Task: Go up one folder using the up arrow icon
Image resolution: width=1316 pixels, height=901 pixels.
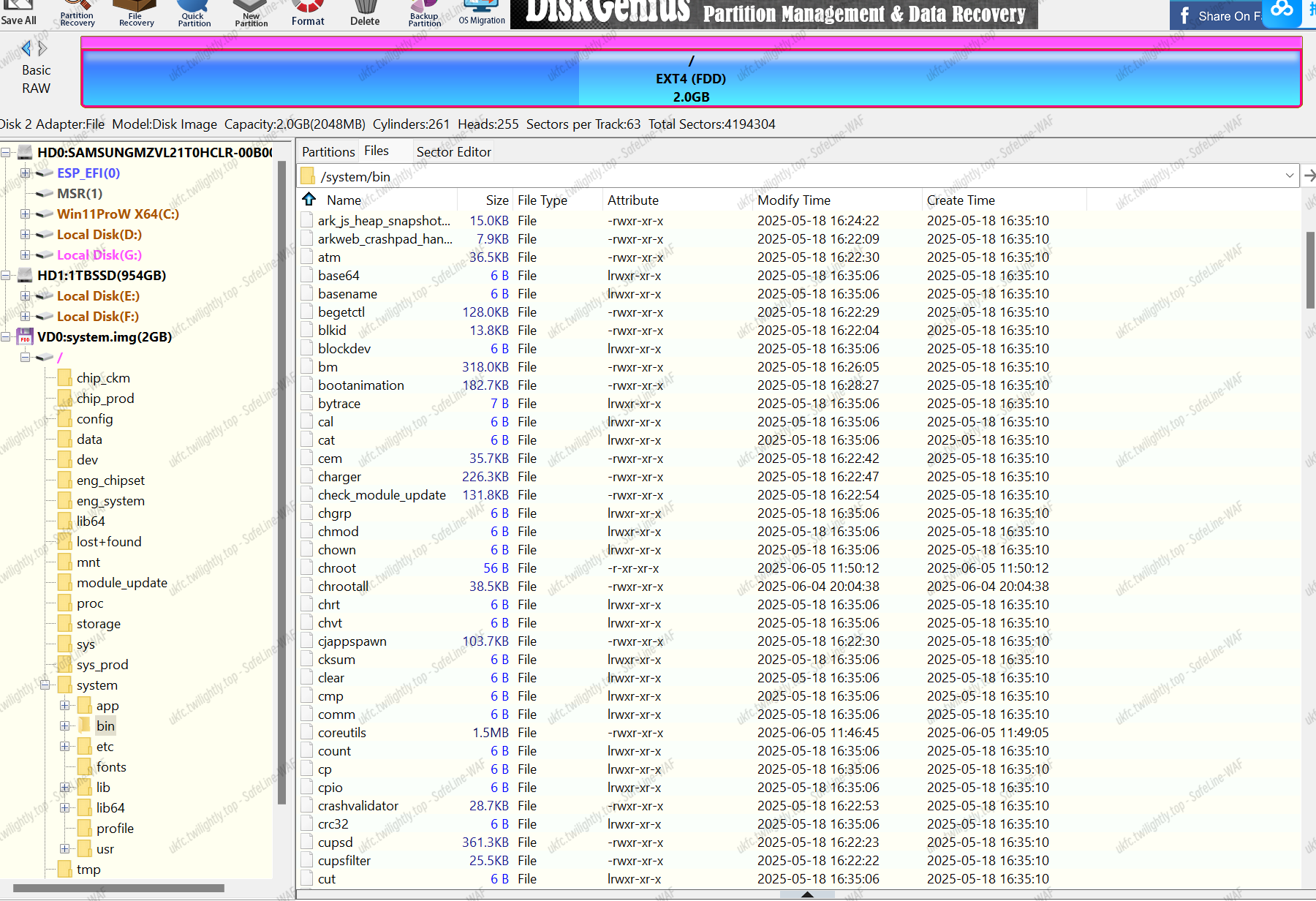Action: [309, 200]
